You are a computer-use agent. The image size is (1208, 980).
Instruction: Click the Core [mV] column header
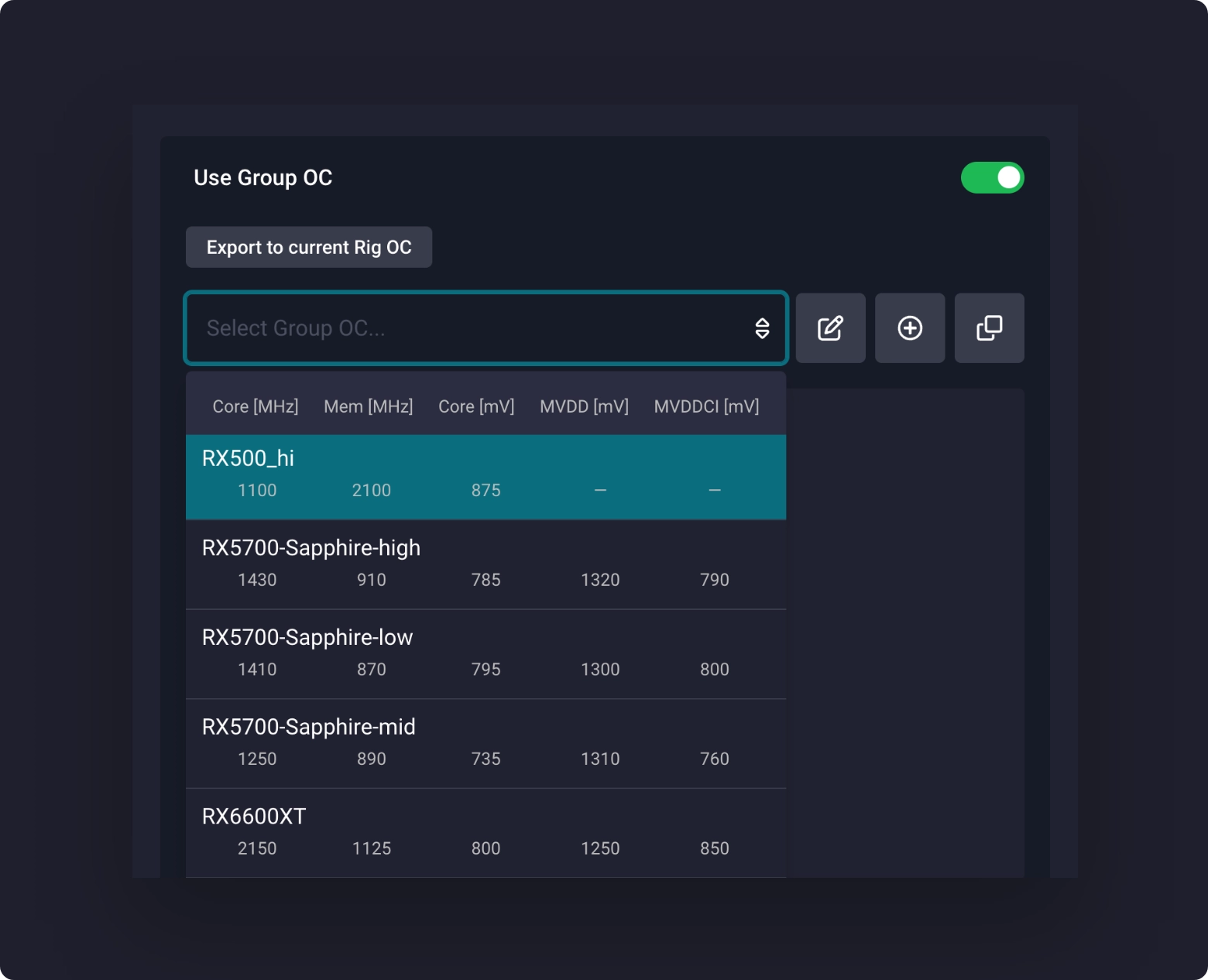[476, 406]
